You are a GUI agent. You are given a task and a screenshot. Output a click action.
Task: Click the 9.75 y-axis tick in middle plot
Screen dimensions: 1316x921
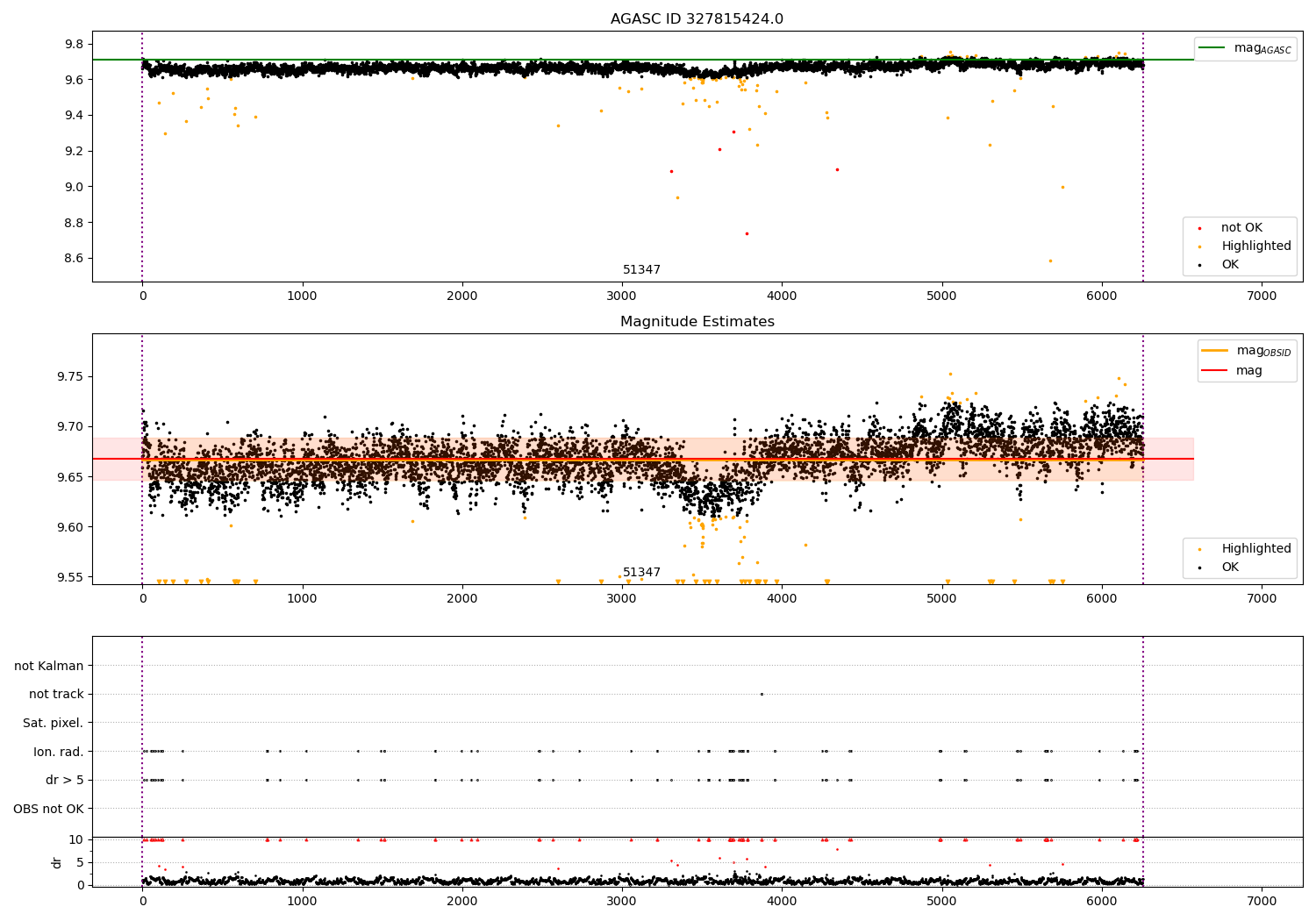[x=70, y=377]
